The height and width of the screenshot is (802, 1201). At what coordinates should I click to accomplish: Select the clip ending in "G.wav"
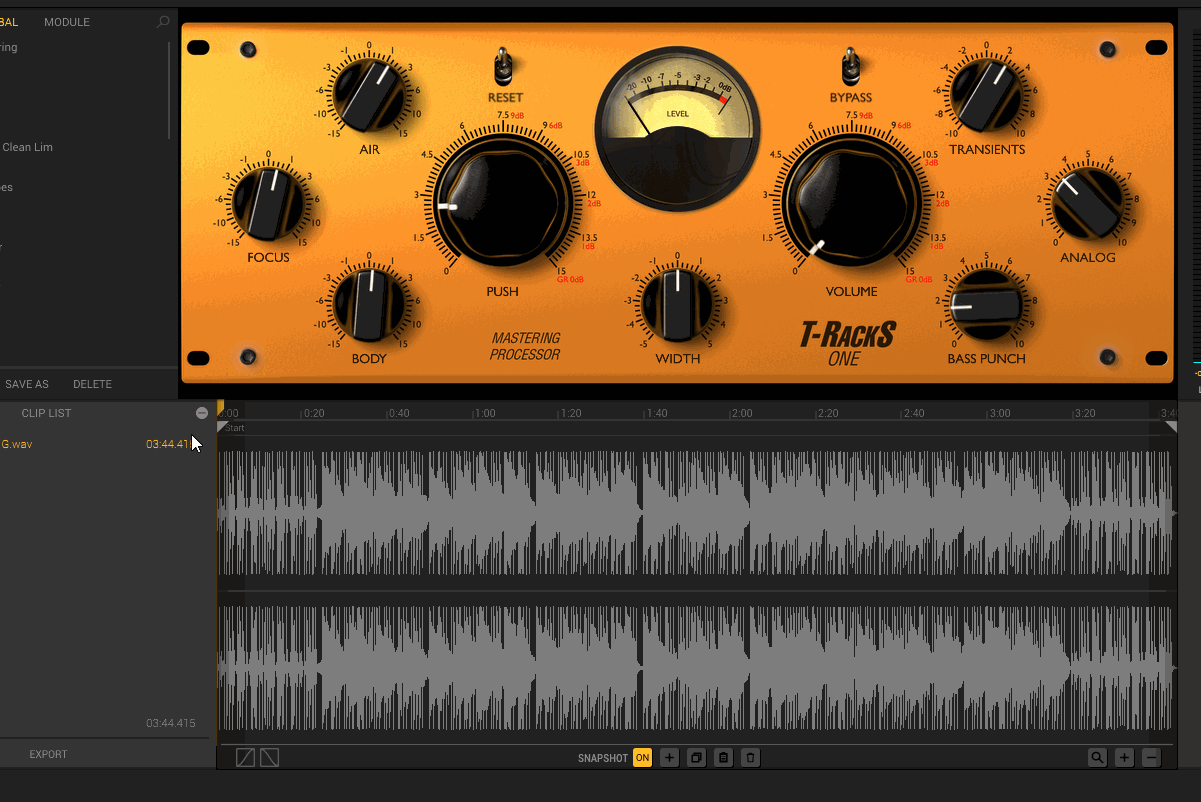(16, 444)
